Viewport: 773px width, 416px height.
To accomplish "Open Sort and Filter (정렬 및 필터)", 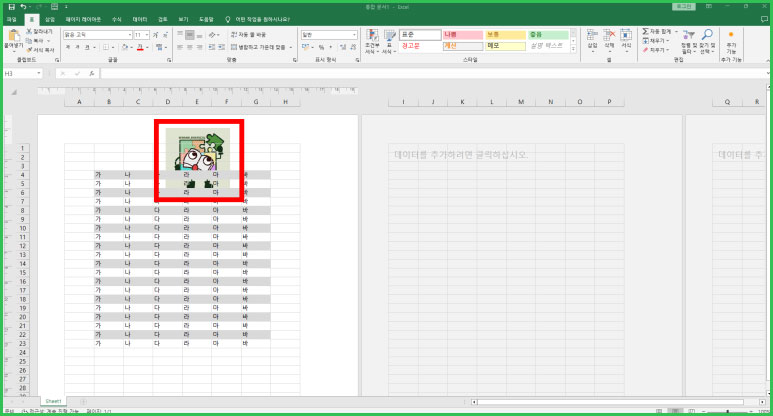I will coord(688,41).
